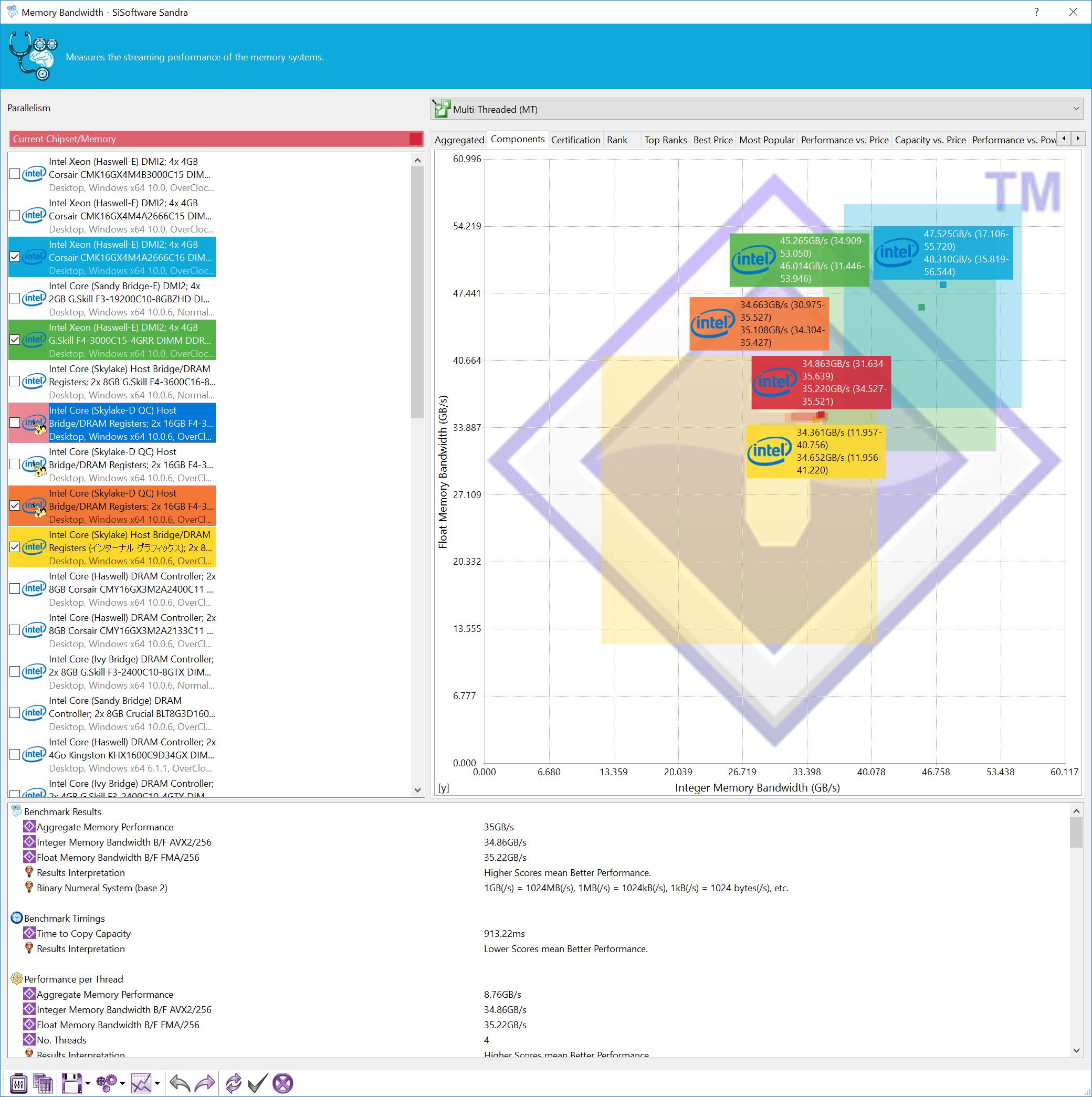Switch to the Aggregated tab
The image size is (1092, 1097).
[x=459, y=140]
